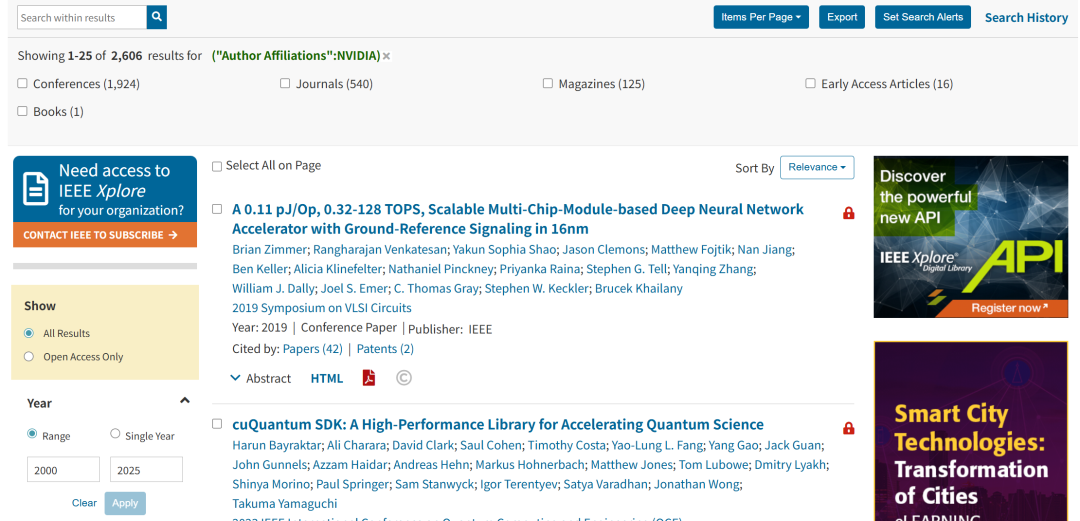Open Search History link

tap(1026, 18)
